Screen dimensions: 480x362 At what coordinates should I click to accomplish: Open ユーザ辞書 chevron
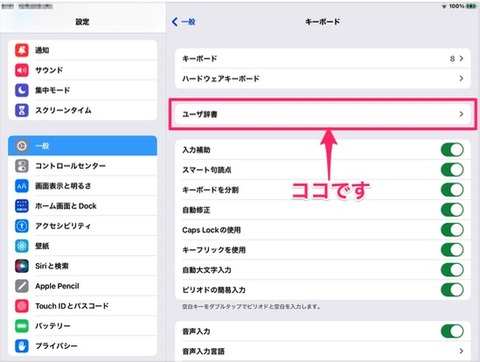[461, 114]
